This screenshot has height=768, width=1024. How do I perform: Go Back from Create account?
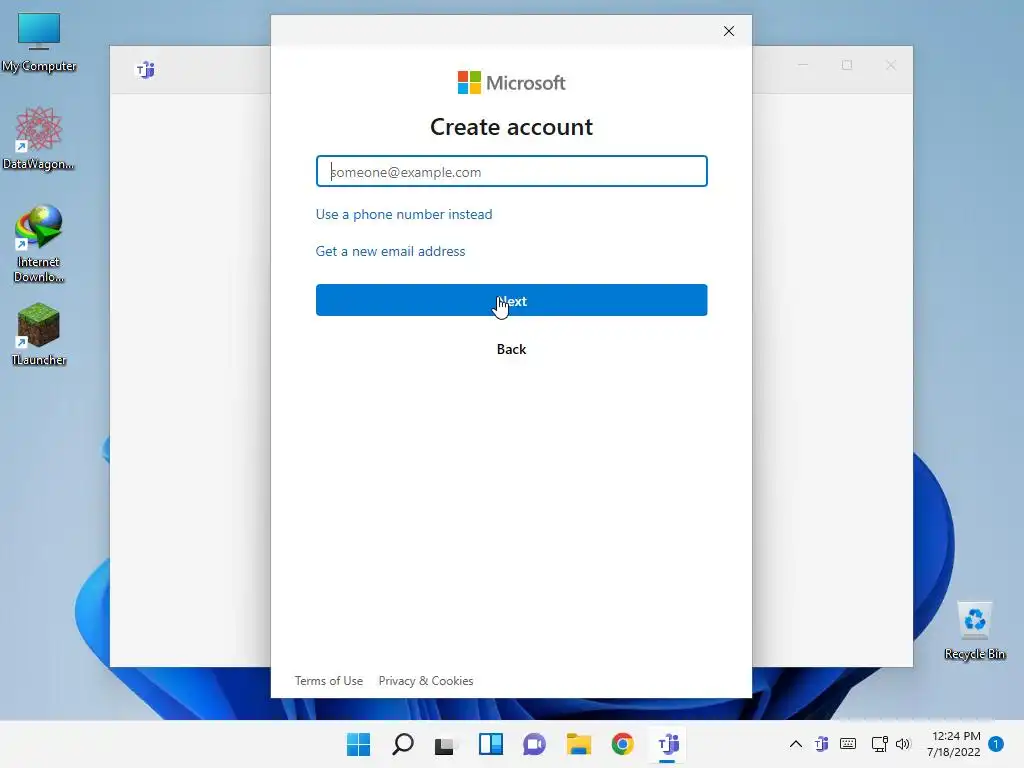(x=511, y=349)
